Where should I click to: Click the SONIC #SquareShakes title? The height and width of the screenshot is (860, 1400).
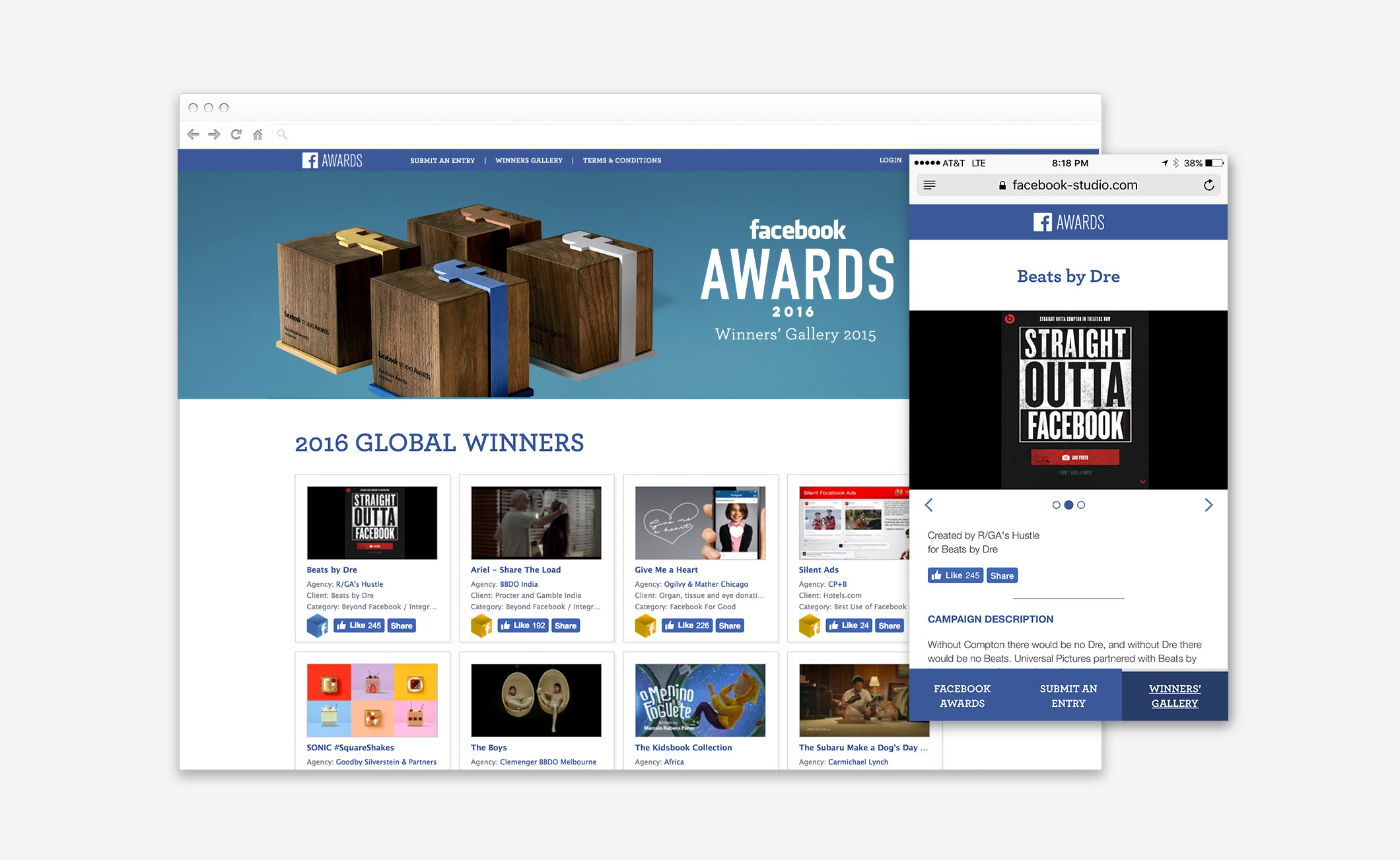[350, 747]
